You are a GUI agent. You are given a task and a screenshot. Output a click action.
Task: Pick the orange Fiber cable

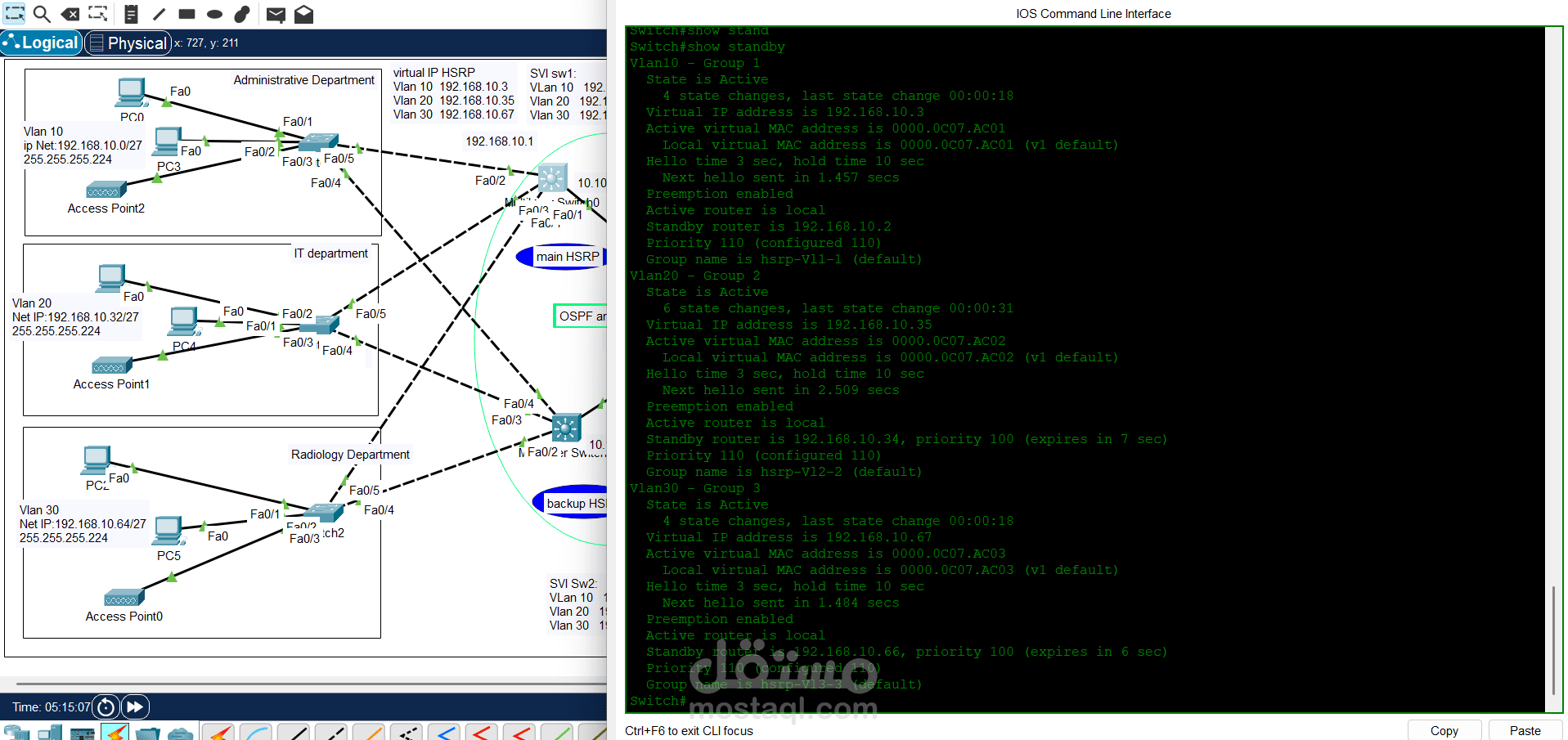[x=369, y=733]
